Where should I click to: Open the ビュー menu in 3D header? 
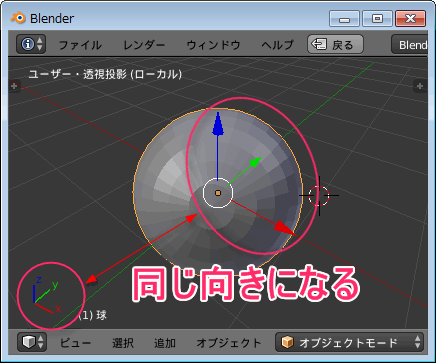coord(75,343)
